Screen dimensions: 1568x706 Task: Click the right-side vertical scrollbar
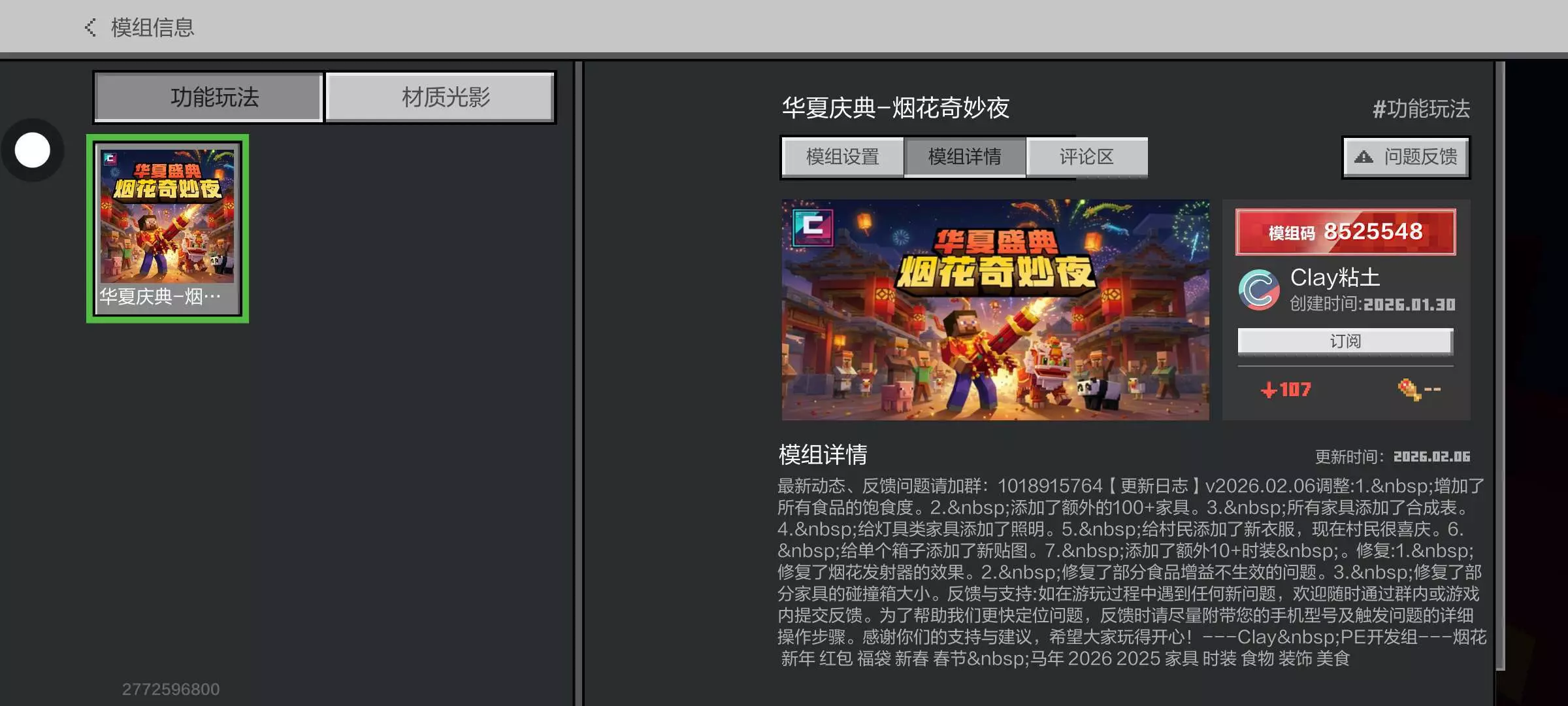tap(1500, 366)
